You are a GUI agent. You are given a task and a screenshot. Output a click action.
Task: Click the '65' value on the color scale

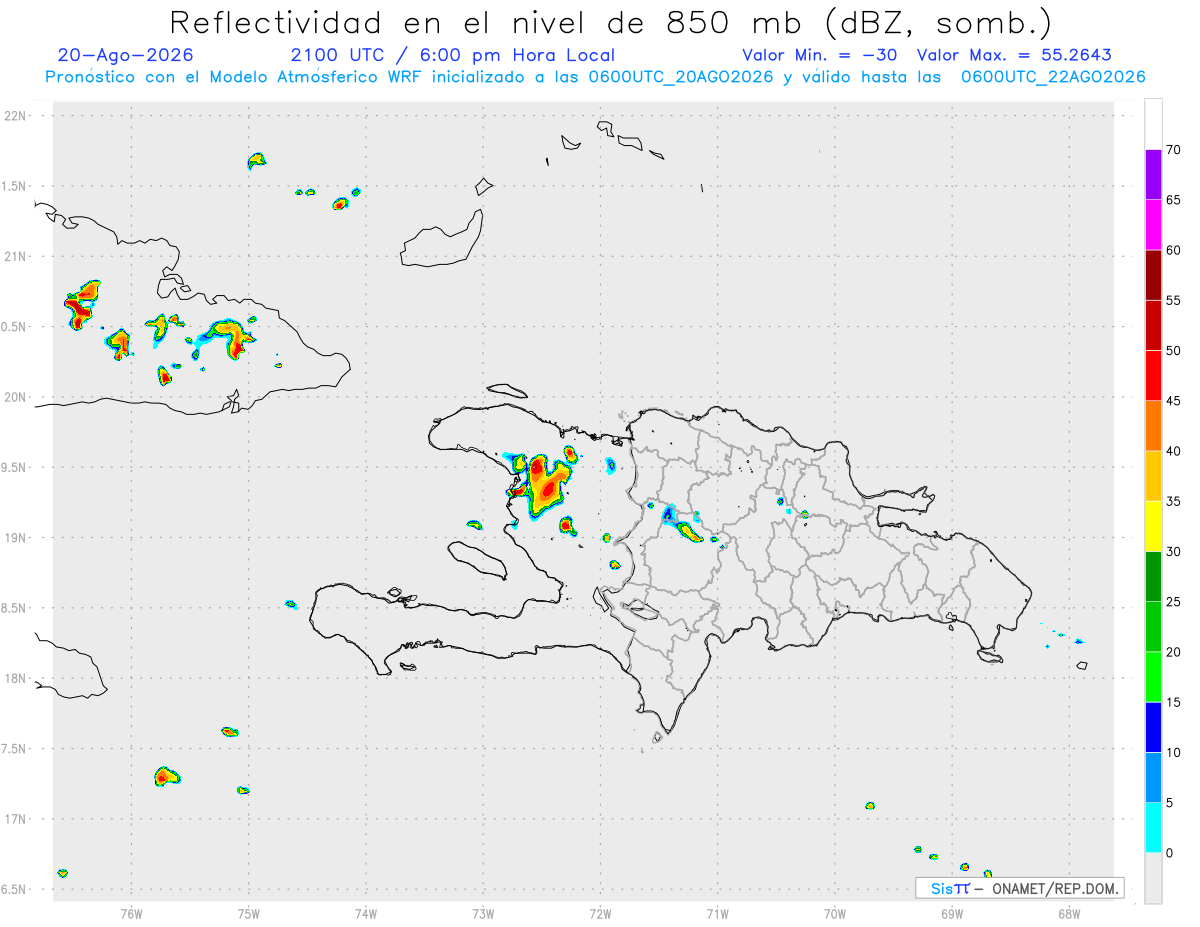coord(1173,200)
